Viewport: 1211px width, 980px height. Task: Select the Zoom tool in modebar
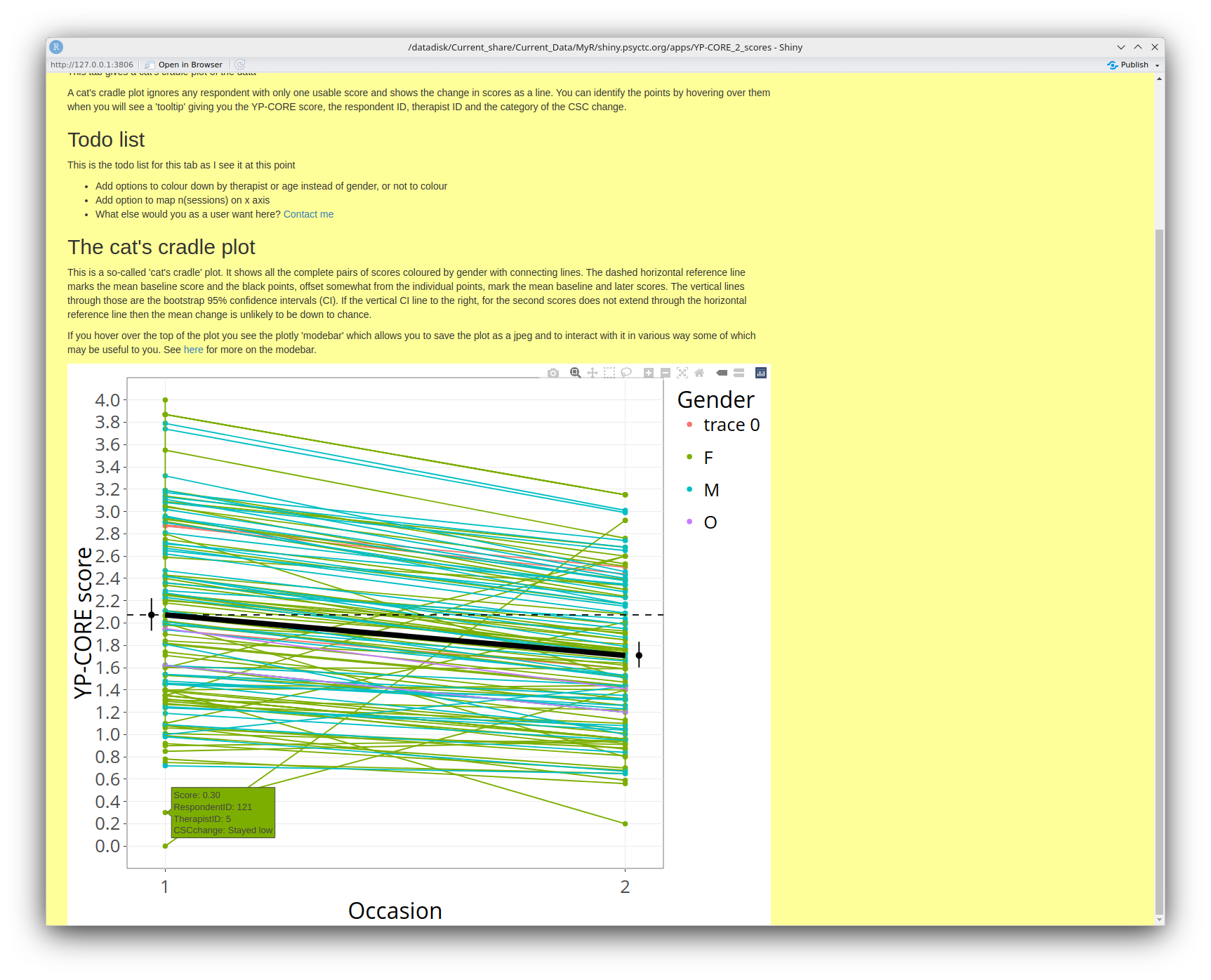[x=576, y=373]
